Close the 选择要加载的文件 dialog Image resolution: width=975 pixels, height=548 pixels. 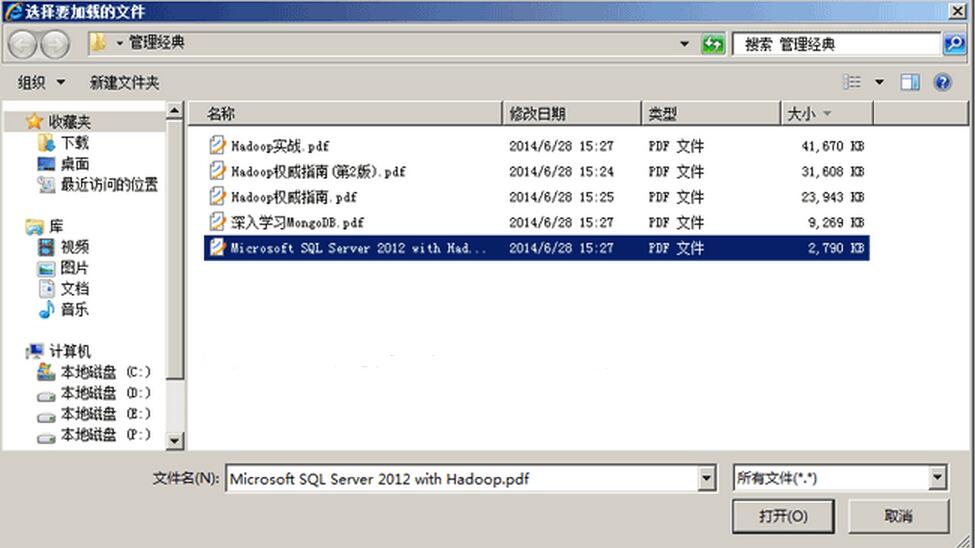958,11
